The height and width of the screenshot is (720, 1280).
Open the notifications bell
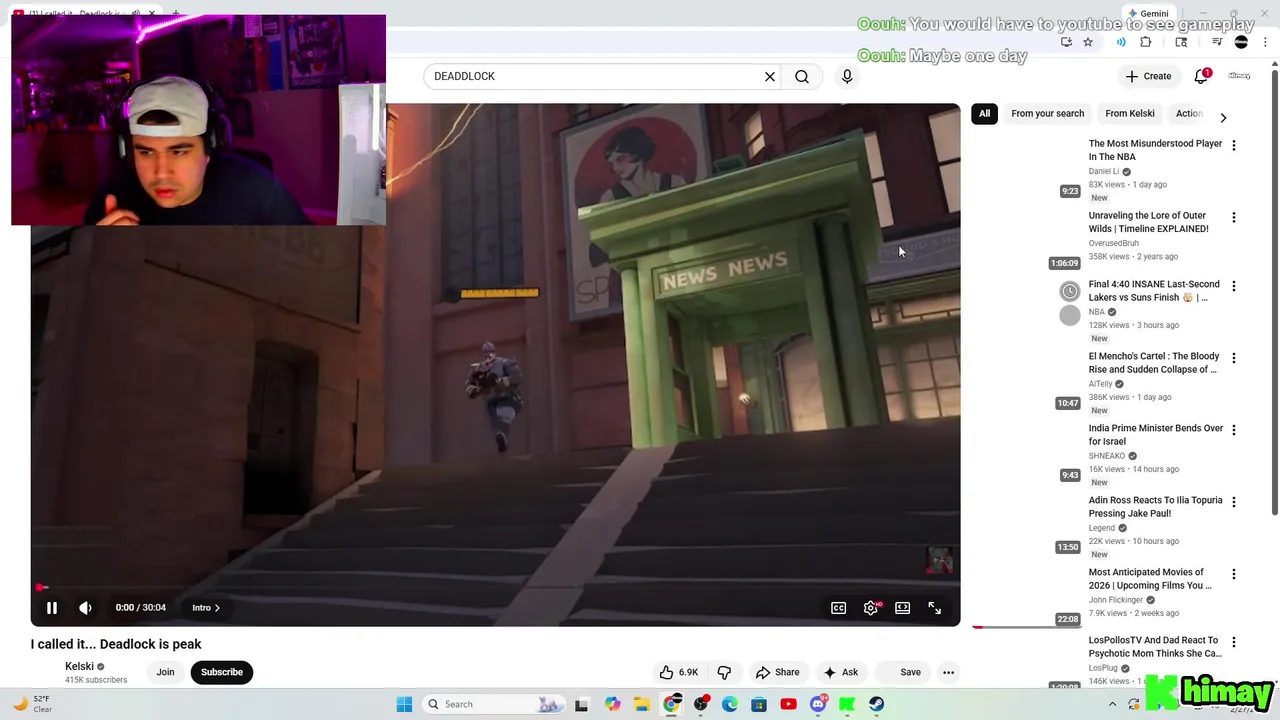pyautogui.click(x=1201, y=76)
